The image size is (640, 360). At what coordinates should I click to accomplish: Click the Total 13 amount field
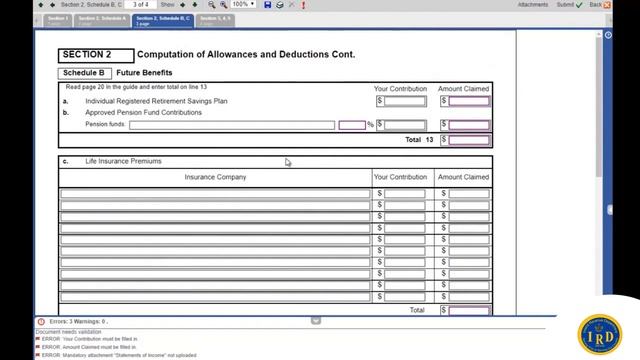click(x=469, y=140)
